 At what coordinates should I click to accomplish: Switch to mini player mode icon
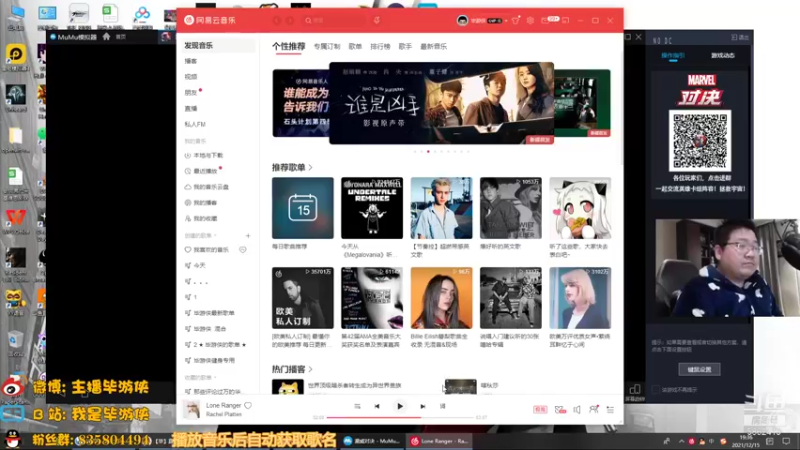click(565, 20)
